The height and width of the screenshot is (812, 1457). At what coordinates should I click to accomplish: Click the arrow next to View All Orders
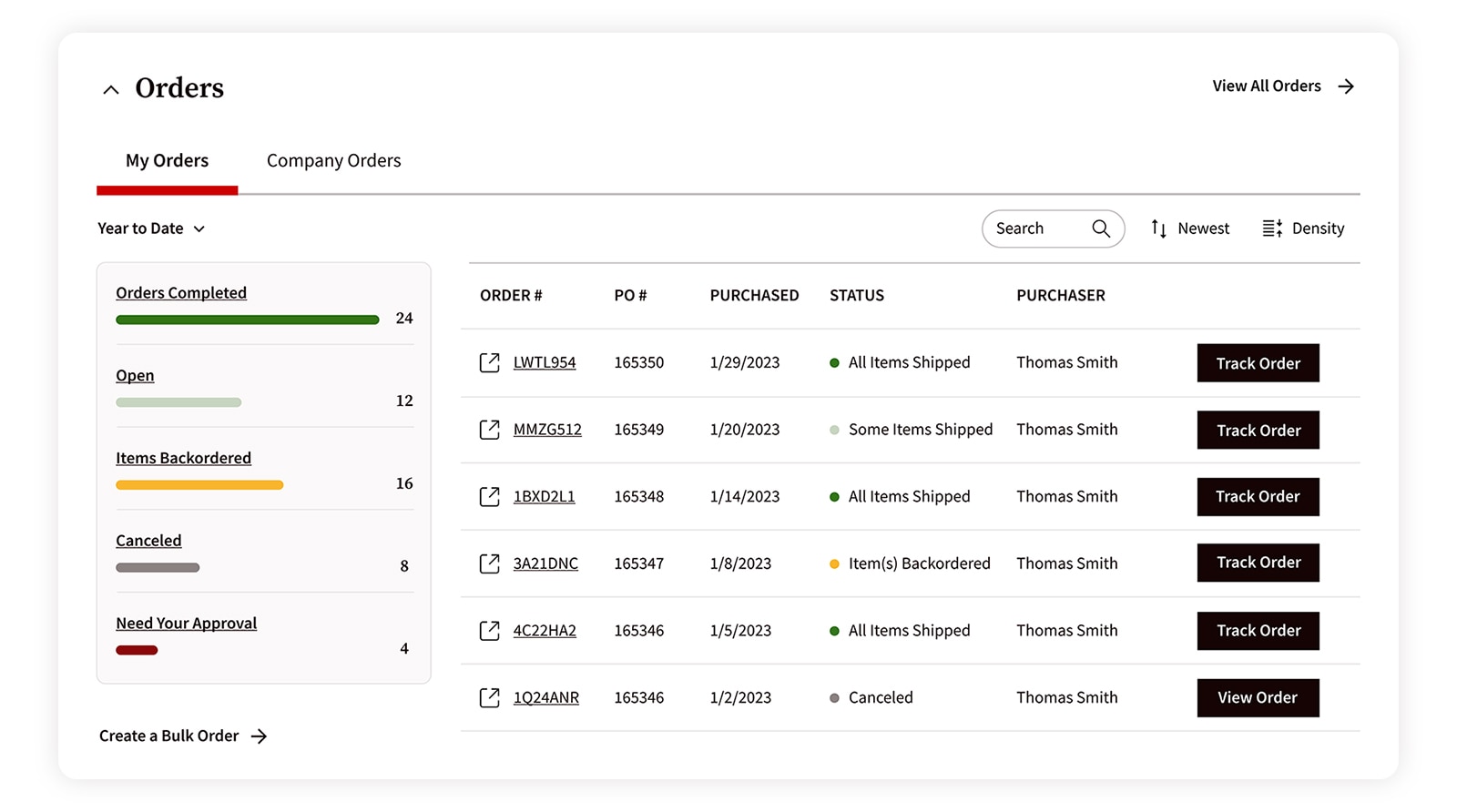coord(1346,86)
